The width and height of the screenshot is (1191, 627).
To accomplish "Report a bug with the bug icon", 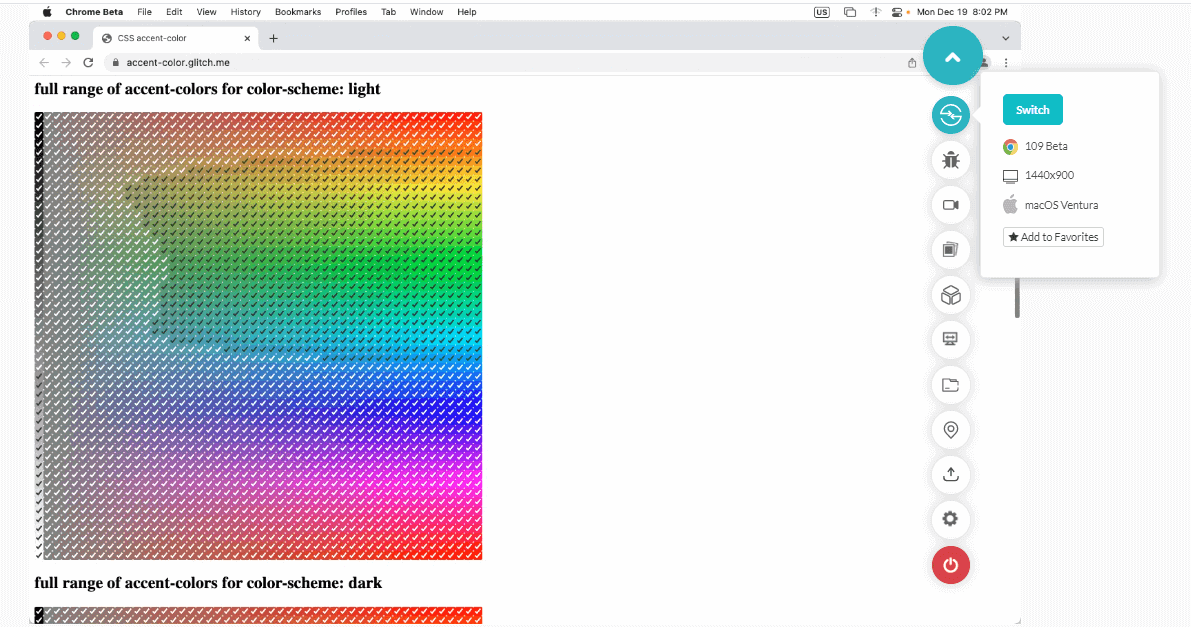I will tap(950, 160).
